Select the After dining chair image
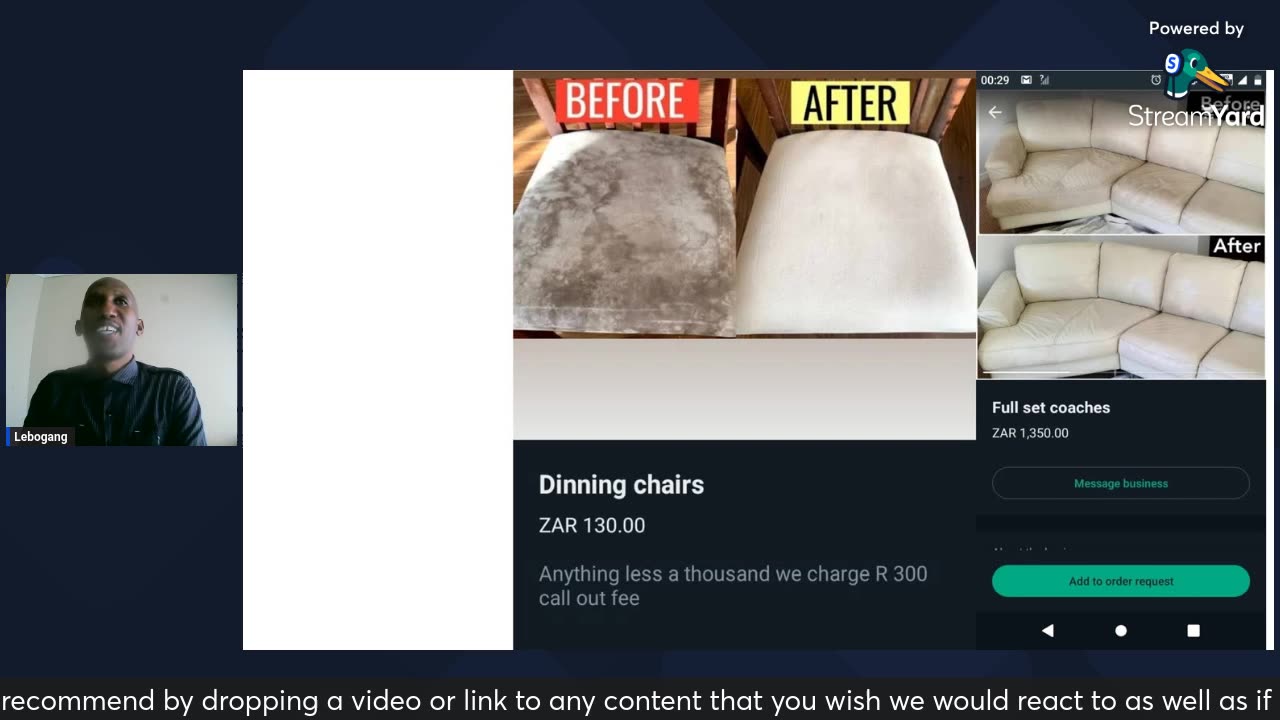 pos(856,207)
